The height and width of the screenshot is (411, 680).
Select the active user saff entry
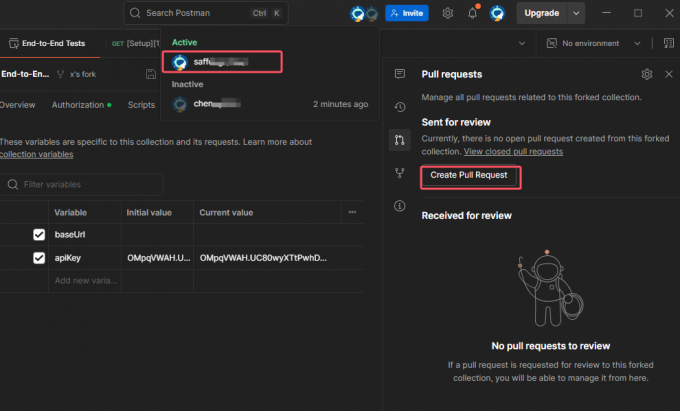coord(222,62)
